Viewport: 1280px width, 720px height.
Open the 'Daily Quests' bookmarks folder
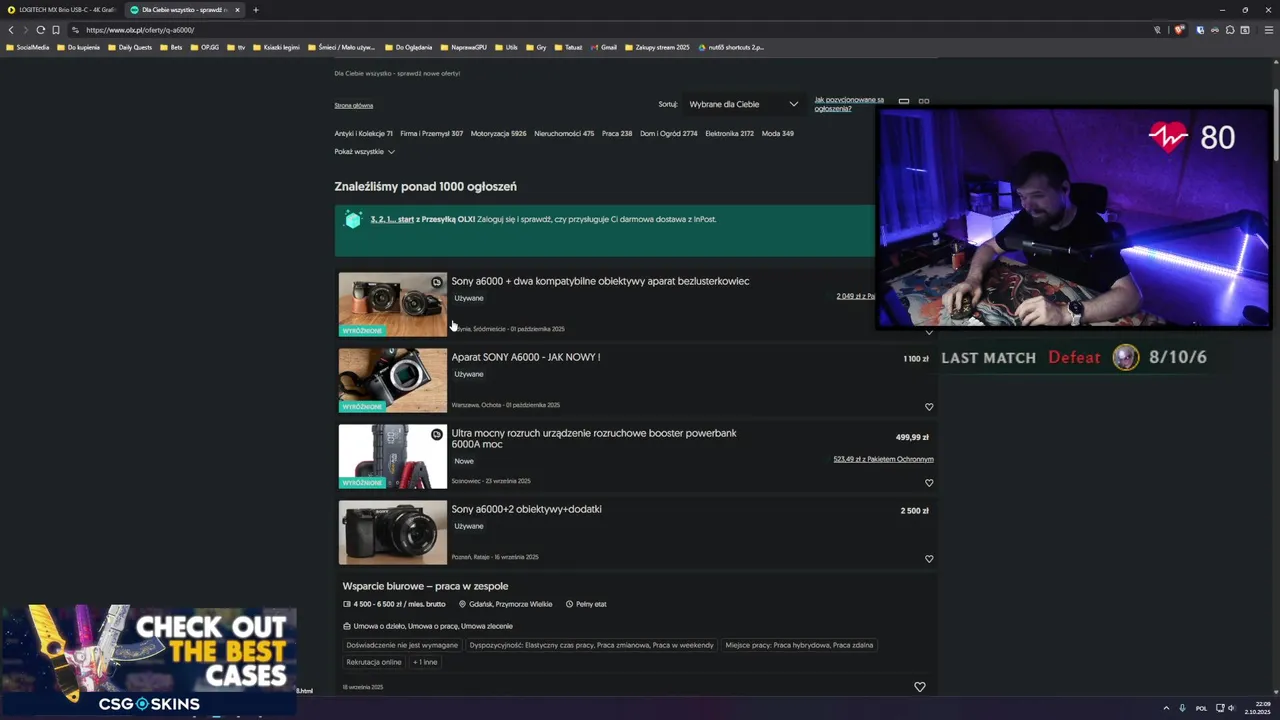[x=130, y=47]
